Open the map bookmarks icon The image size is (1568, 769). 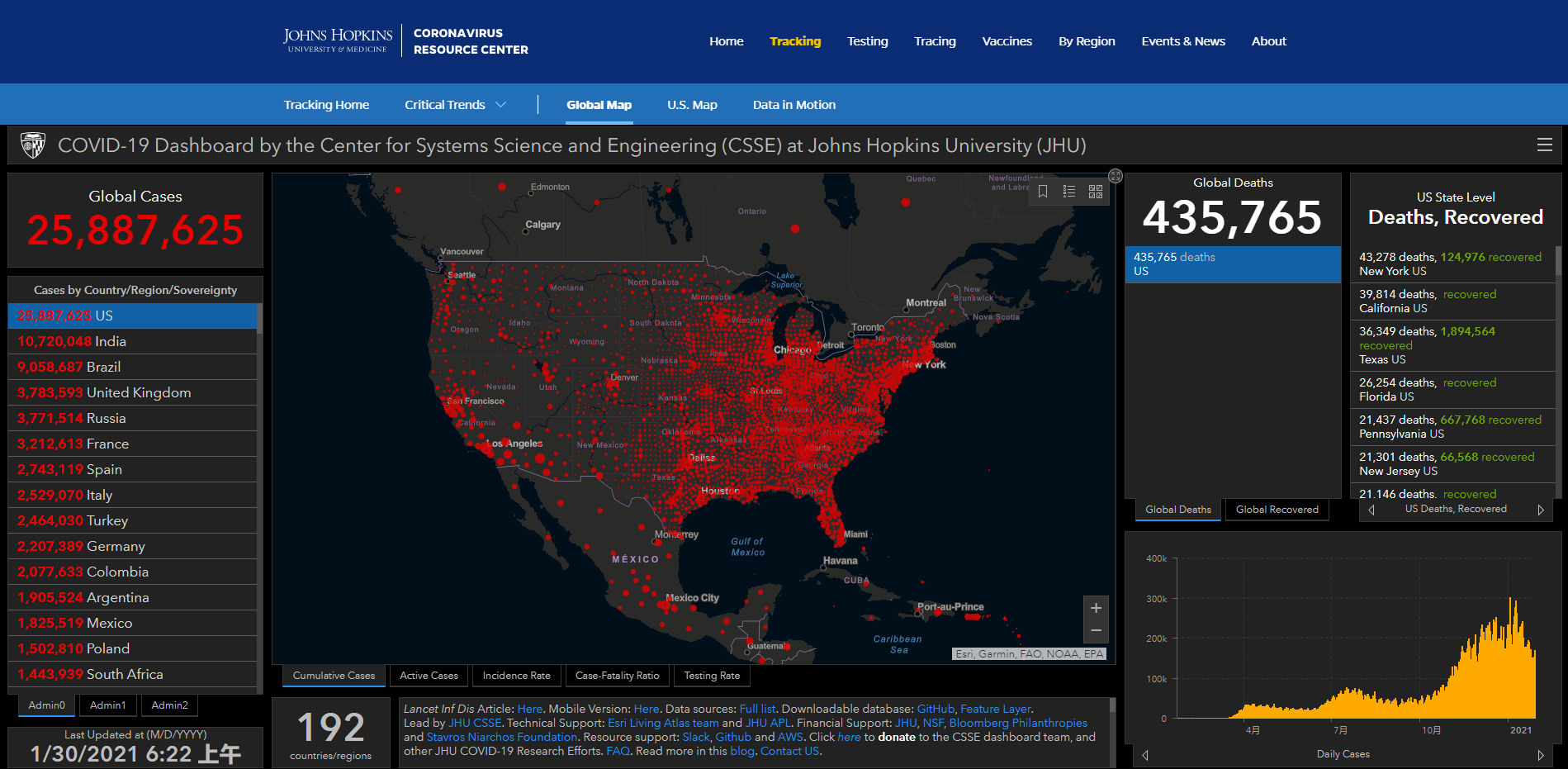(x=1043, y=192)
